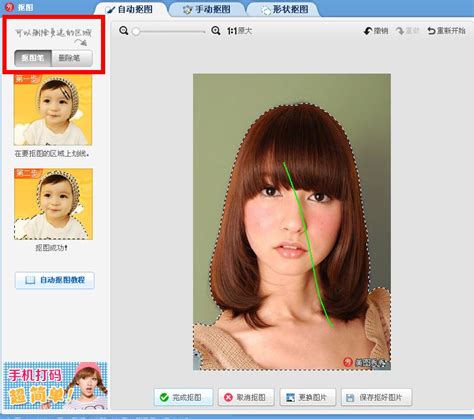Viewport: 474px width, 419px height.
Task: Click the grayed redo button
Action: (x=407, y=31)
